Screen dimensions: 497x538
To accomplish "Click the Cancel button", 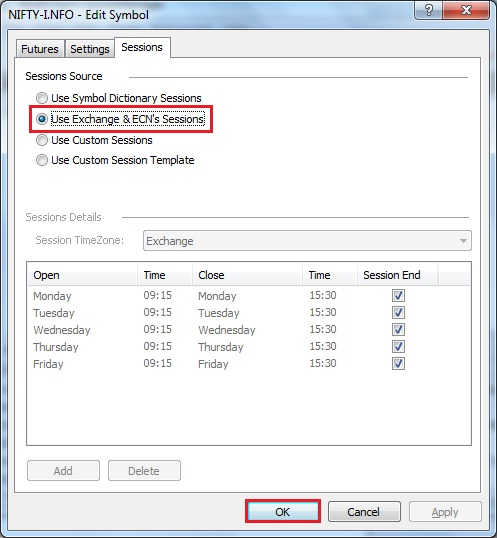I will point(364,512).
